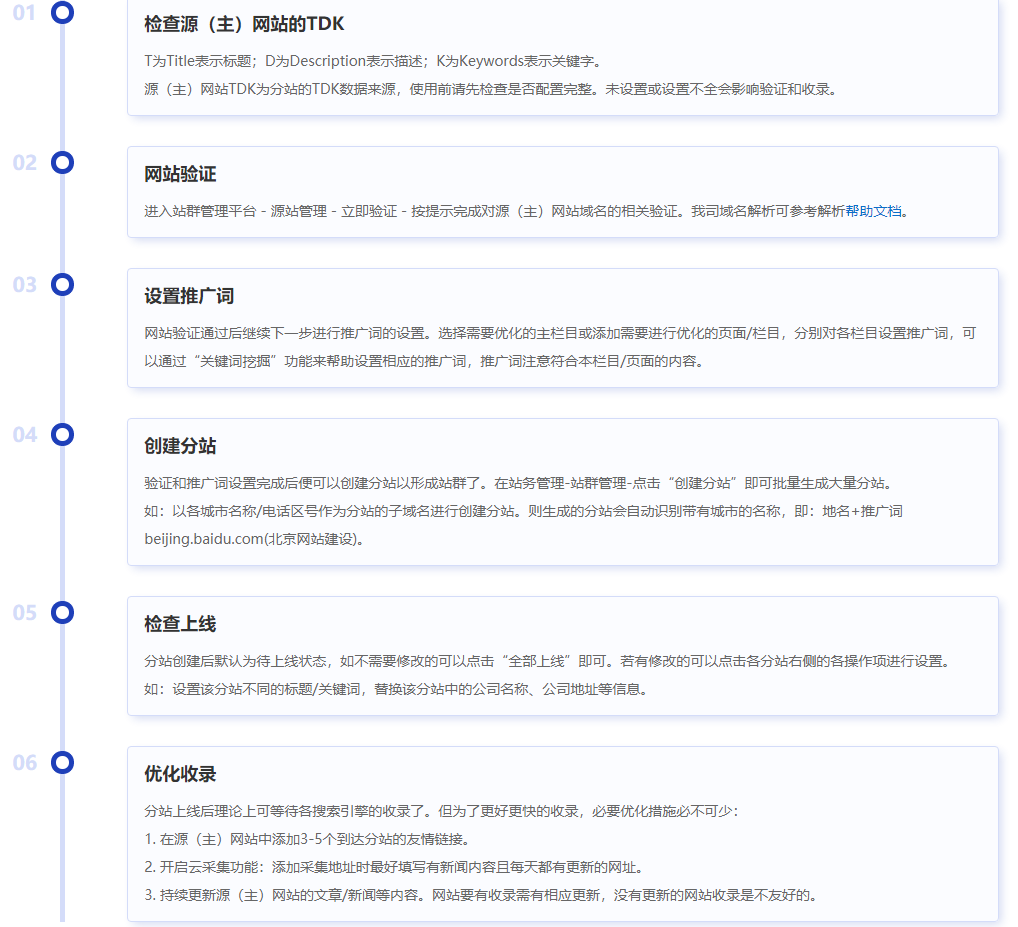The width and height of the screenshot is (1018, 927).
Task: Click the "01" step number label
Action: (25, 14)
